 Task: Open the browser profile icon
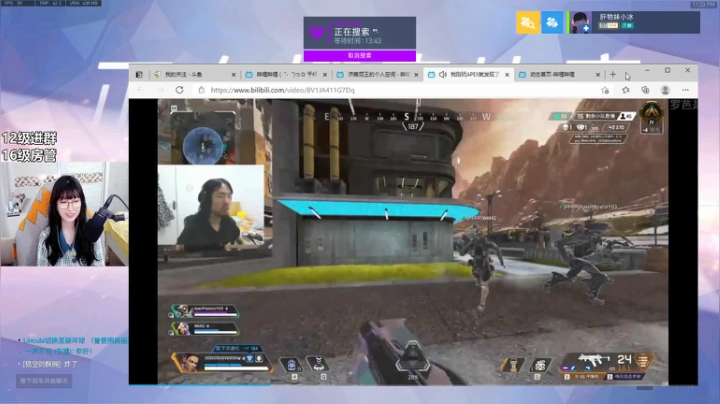(x=665, y=90)
